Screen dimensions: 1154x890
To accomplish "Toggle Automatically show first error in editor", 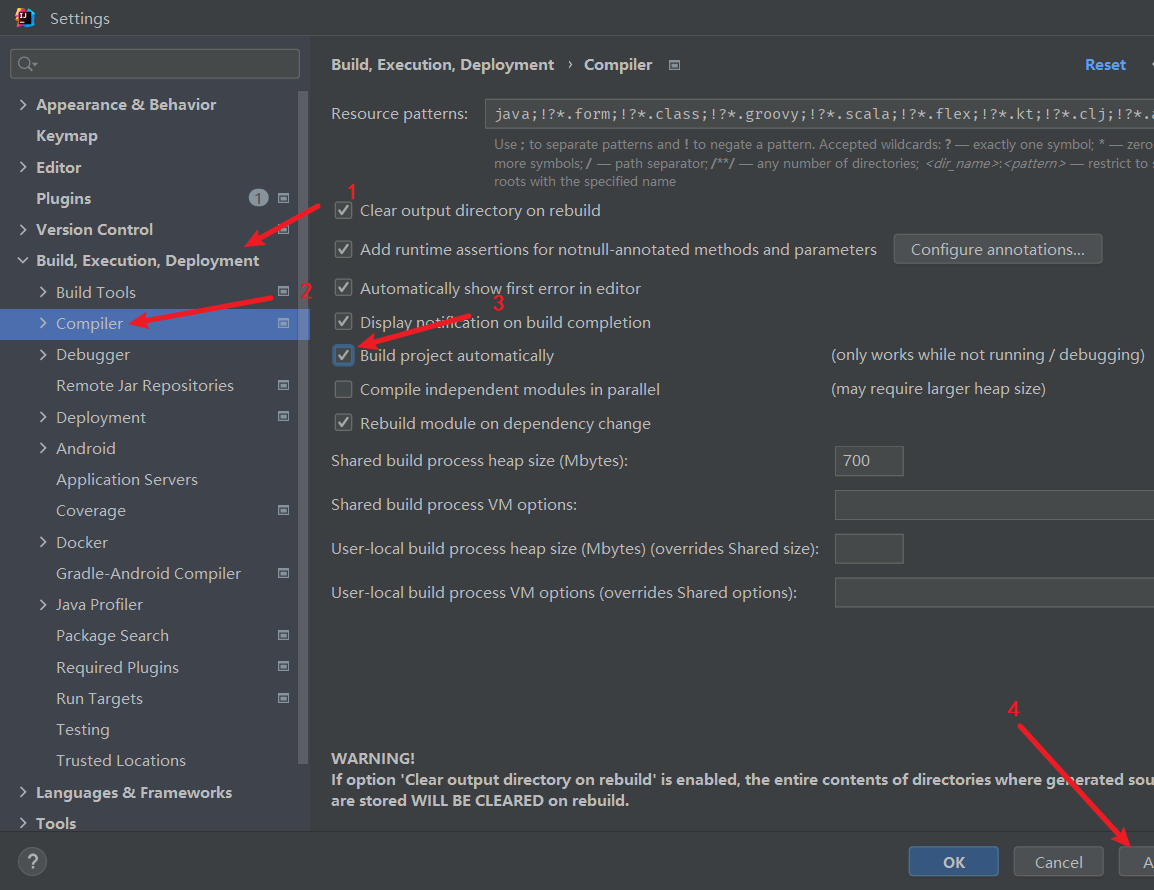I will tap(344, 288).
